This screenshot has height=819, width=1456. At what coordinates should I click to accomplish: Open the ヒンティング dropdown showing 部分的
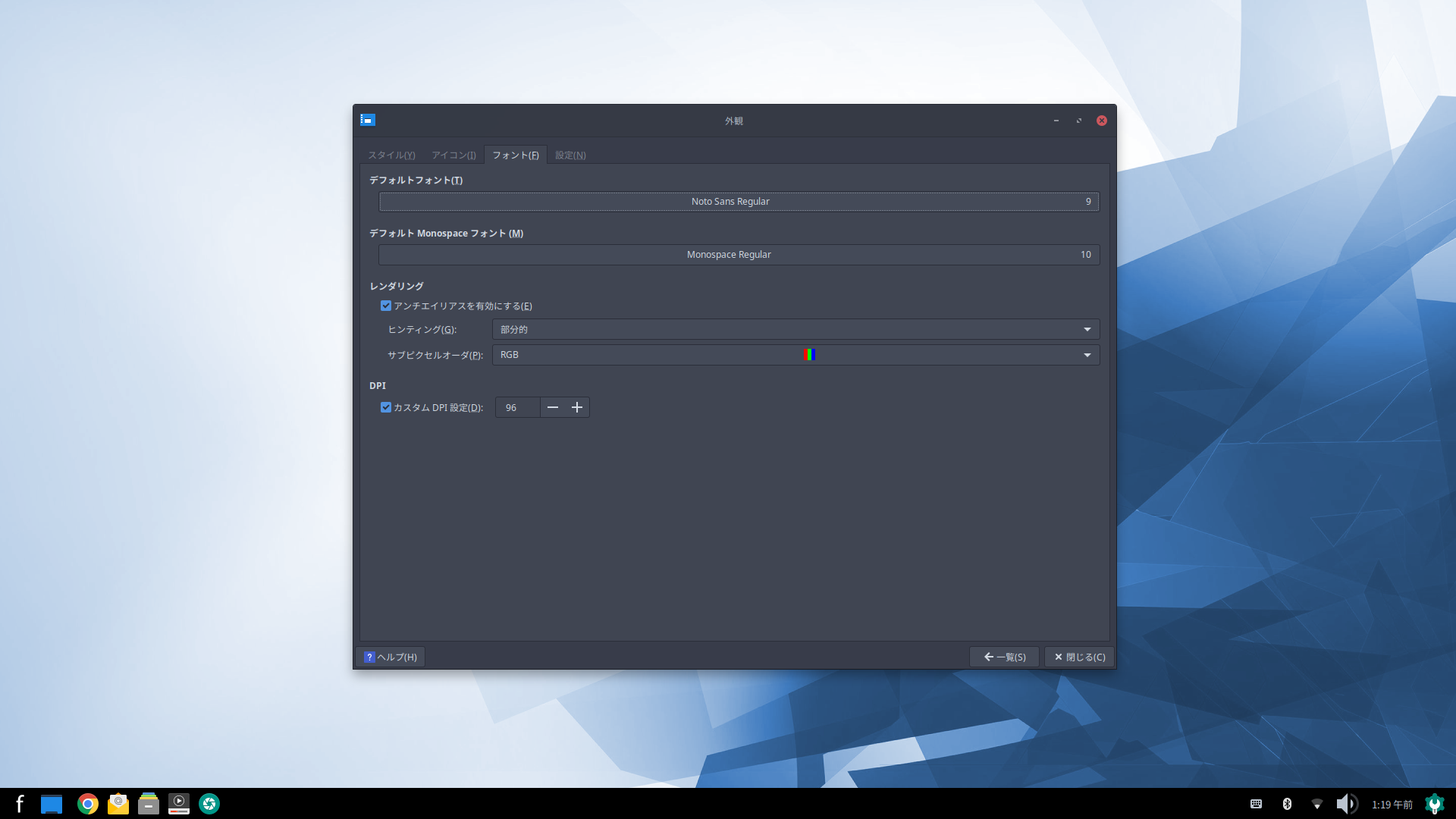[795, 330]
